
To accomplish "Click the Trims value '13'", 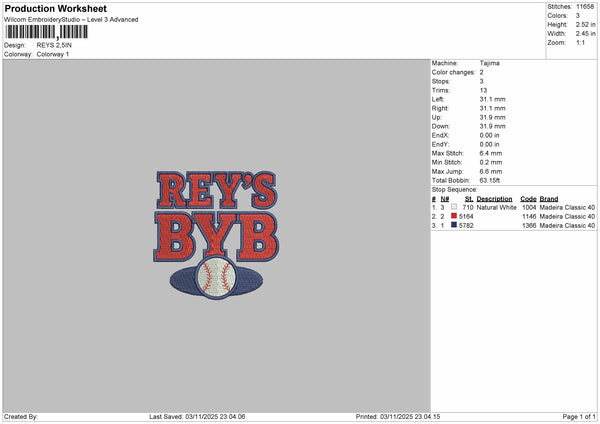I will (x=483, y=90).
